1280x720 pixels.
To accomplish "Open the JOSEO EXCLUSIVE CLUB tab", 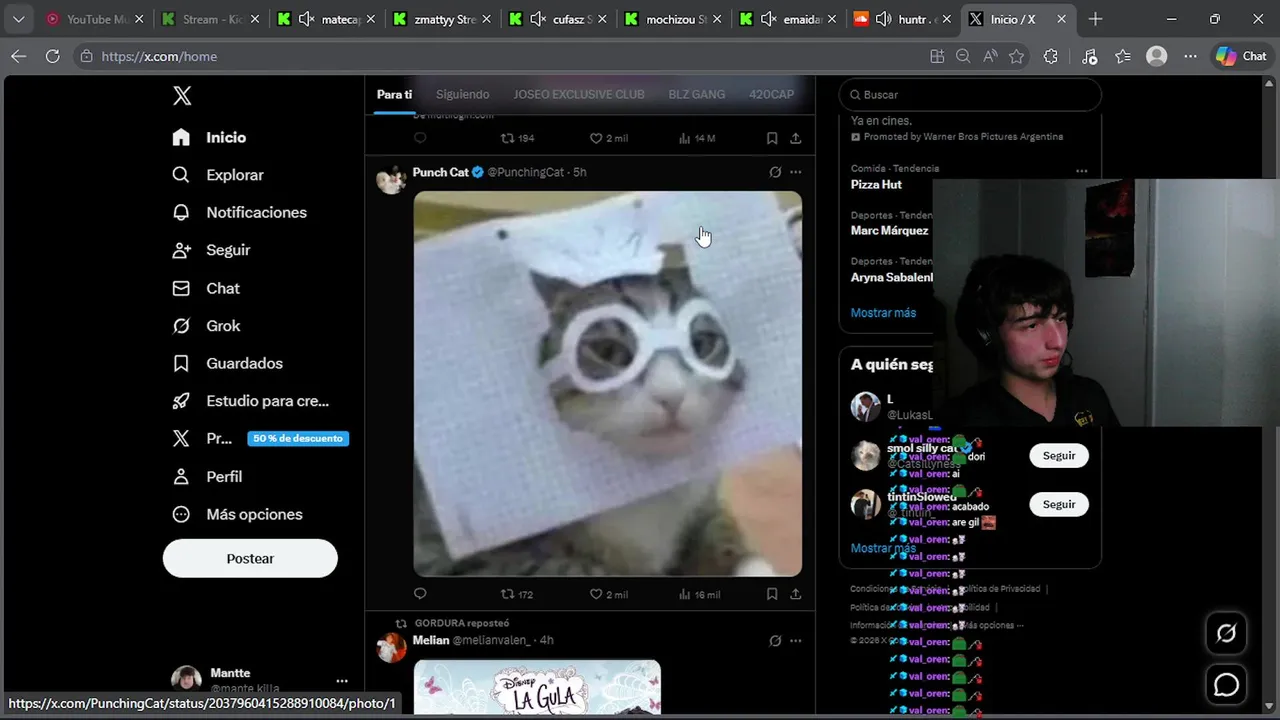I will tap(579, 94).
